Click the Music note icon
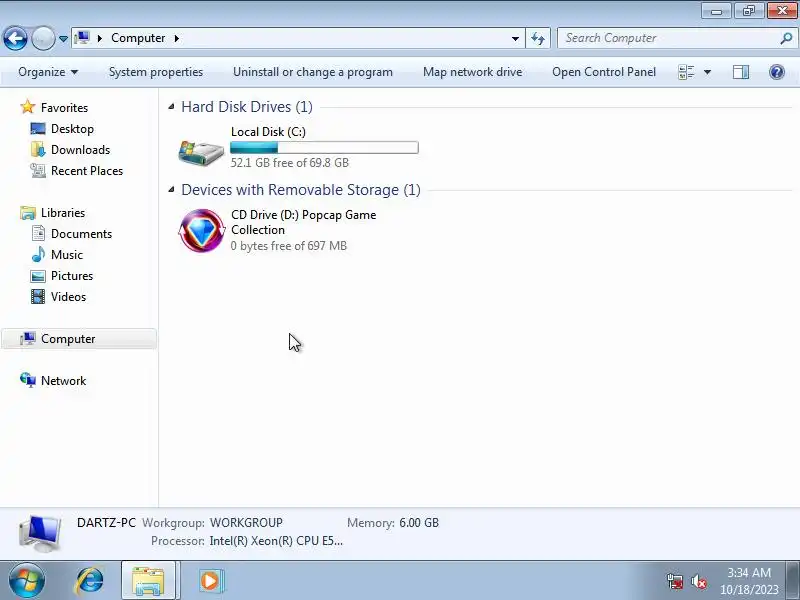Screen dimensions: 800x600 [38, 254]
